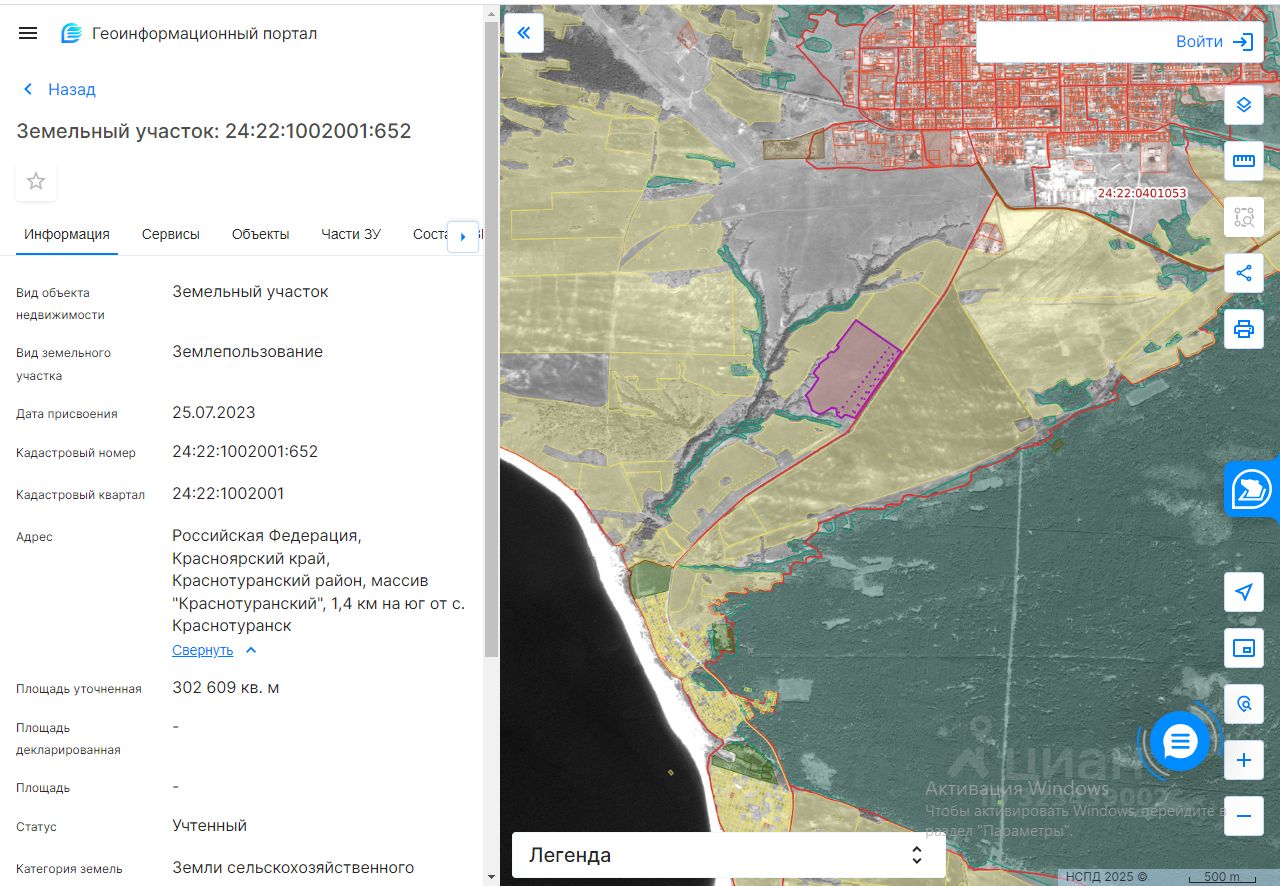Click the Категория земель field label

tap(70, 868)
